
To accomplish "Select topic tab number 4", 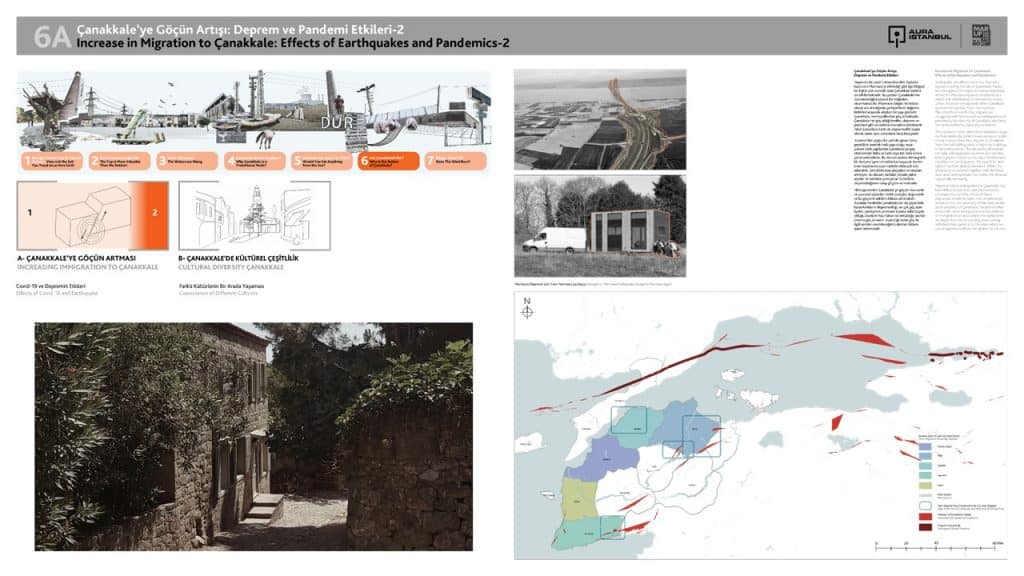I will (x=255, y=160).
